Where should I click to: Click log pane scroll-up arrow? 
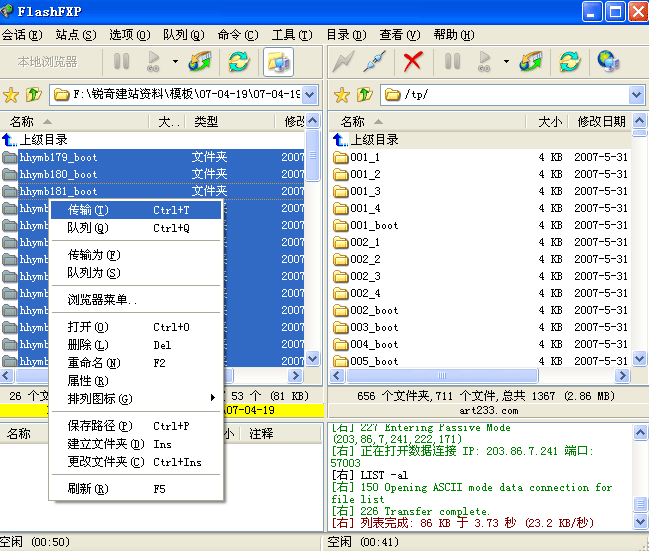[x=640, y=433]
